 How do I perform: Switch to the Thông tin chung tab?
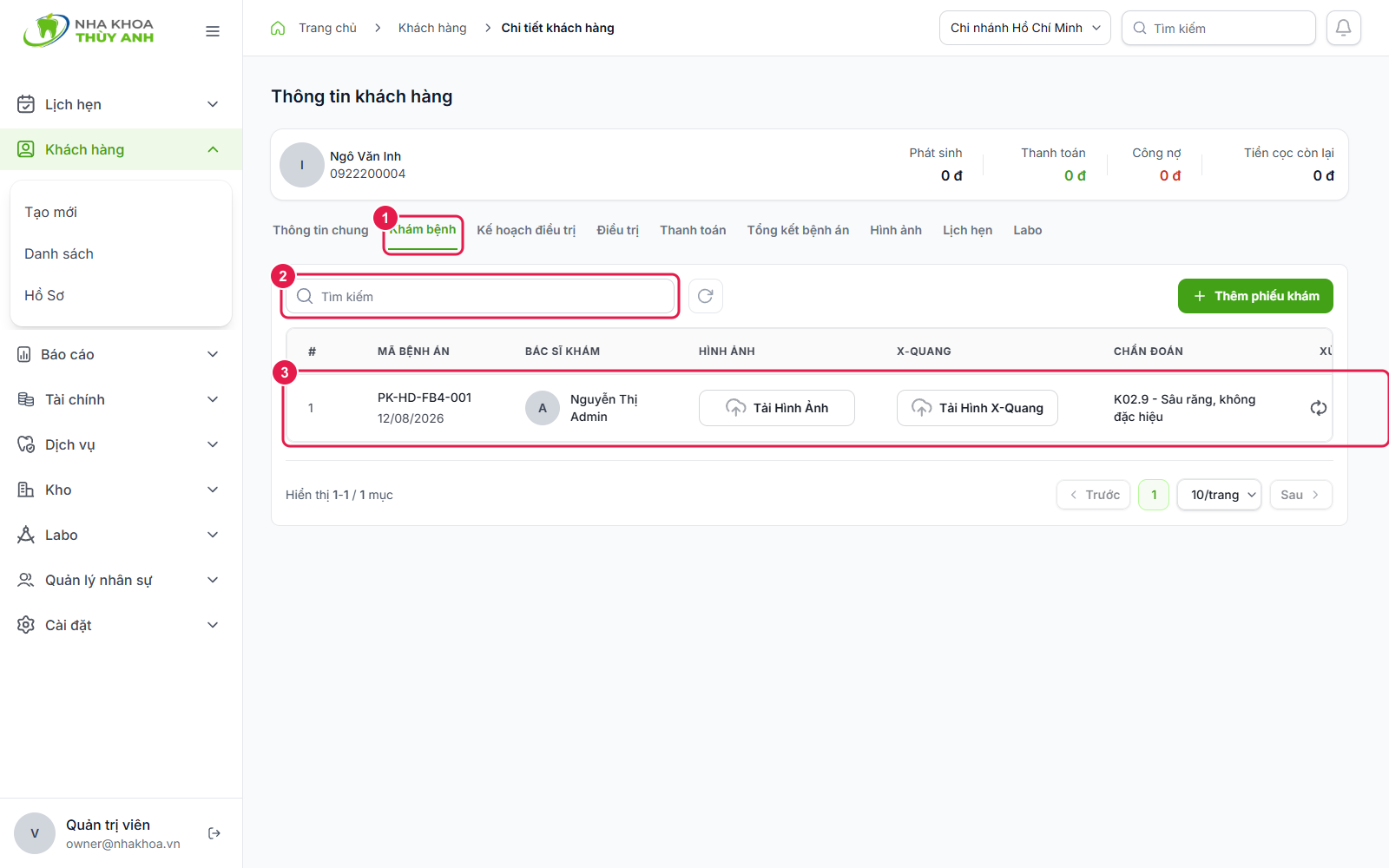(320, 230)
